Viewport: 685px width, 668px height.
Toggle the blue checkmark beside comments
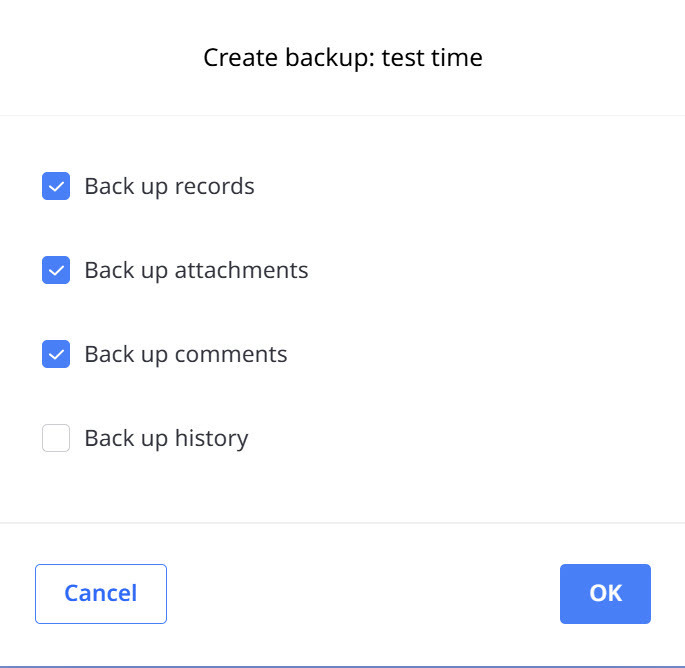point(56,354)
